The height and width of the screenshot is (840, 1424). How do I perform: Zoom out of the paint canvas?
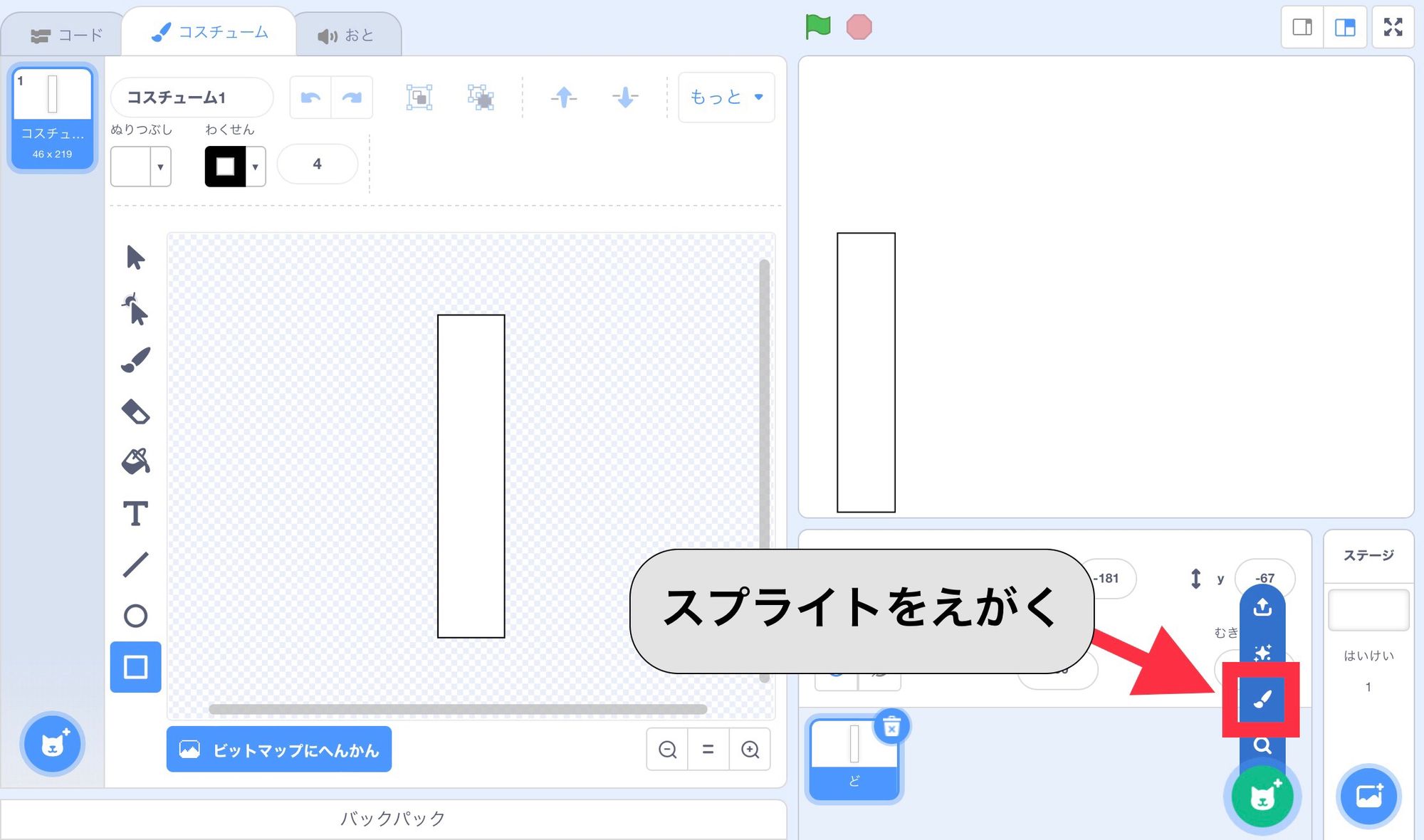[x=667, y=750]
